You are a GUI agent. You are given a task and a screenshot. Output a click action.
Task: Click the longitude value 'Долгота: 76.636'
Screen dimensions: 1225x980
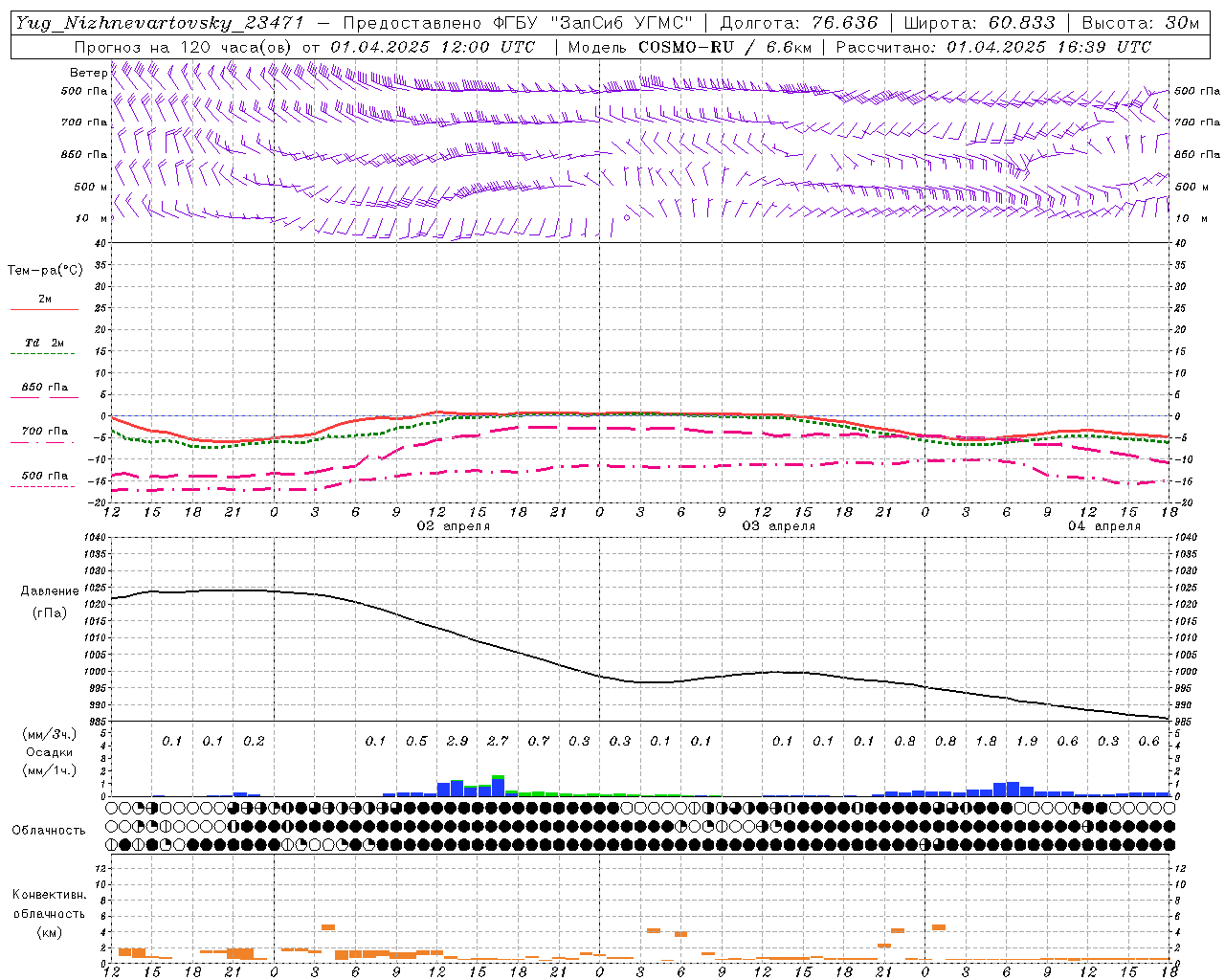(x=798, y=23)
